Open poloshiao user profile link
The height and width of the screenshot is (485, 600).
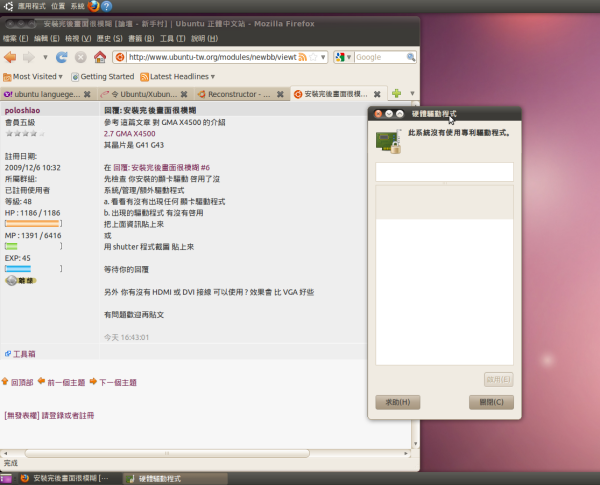click(x=22, y=110)
